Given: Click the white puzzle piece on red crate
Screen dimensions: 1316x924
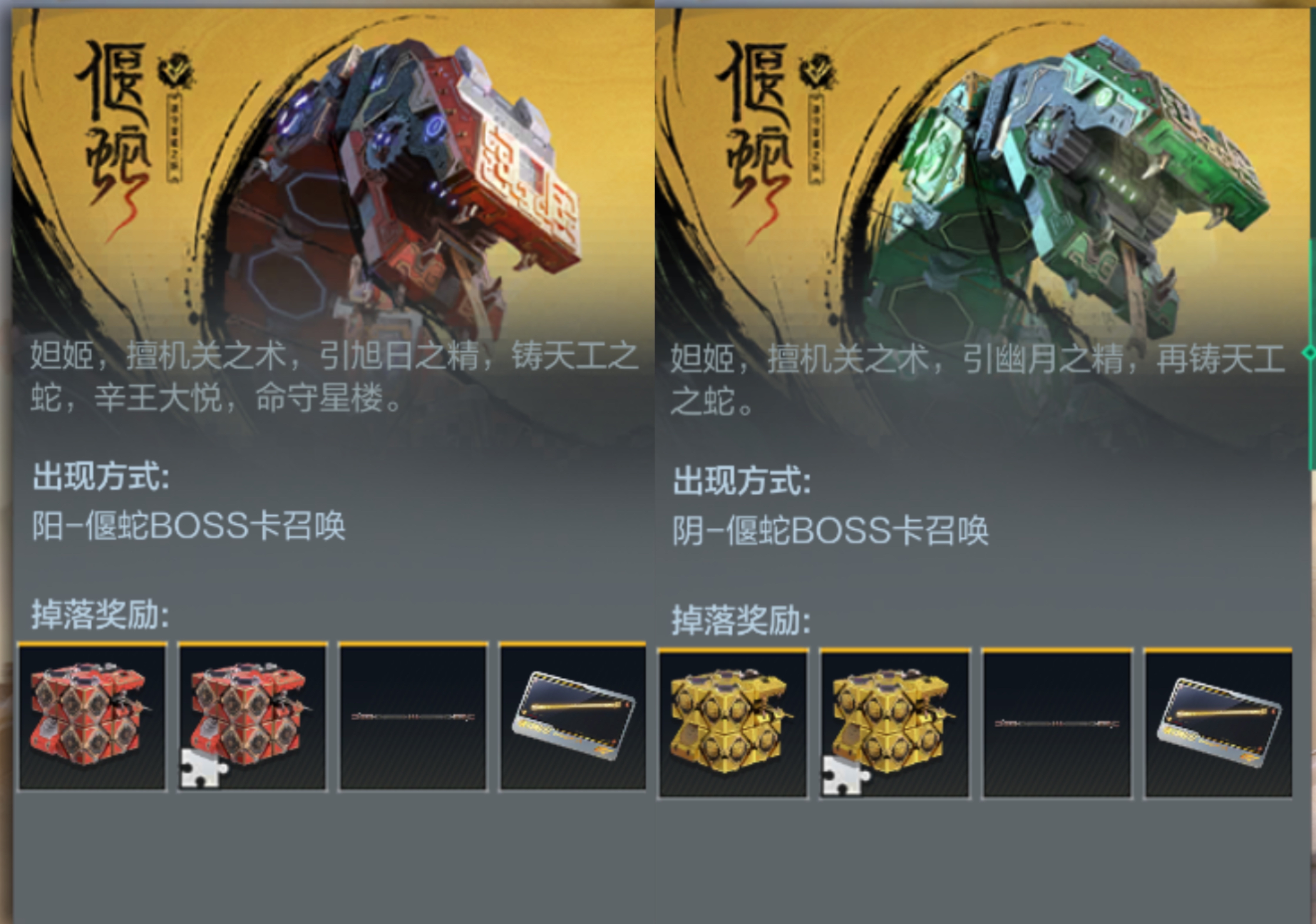Looking at the screenshot, I should click(203, 768).
